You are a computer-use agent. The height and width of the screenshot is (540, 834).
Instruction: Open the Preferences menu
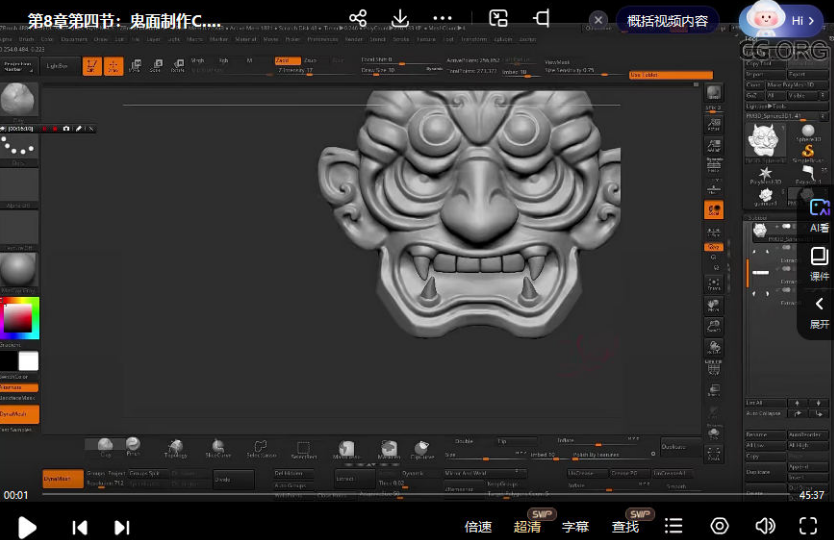(322, 39)
